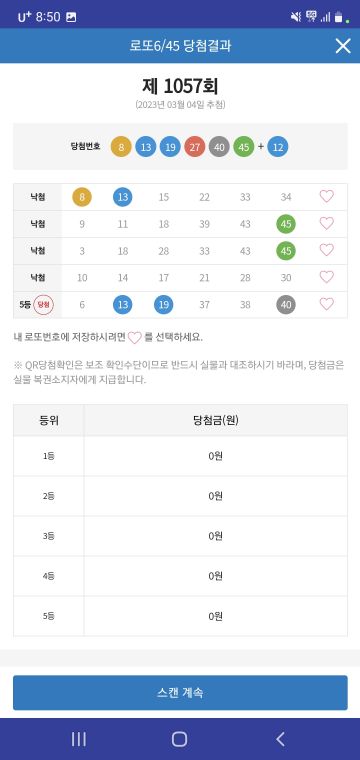The image size is (360, 760).
Task: Select the 1등 prize row
Action: [x=180, y=456]
